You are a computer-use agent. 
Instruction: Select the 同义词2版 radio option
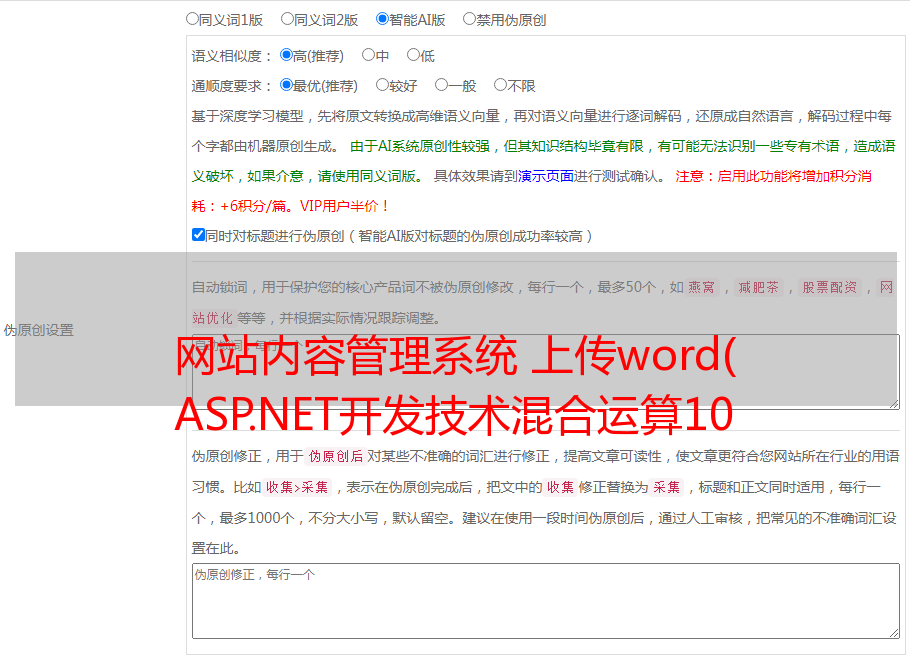pyautogui.click(x=287, y=19)
